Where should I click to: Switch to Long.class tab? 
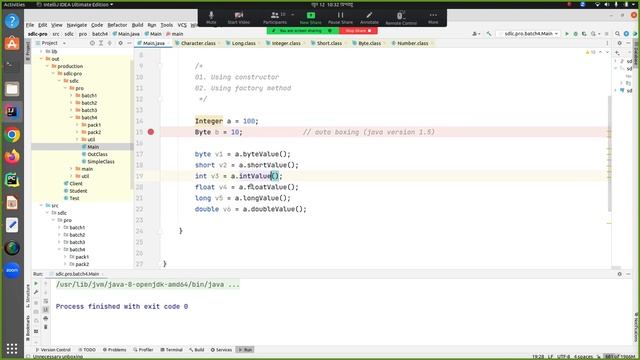[x=243, y=43]
